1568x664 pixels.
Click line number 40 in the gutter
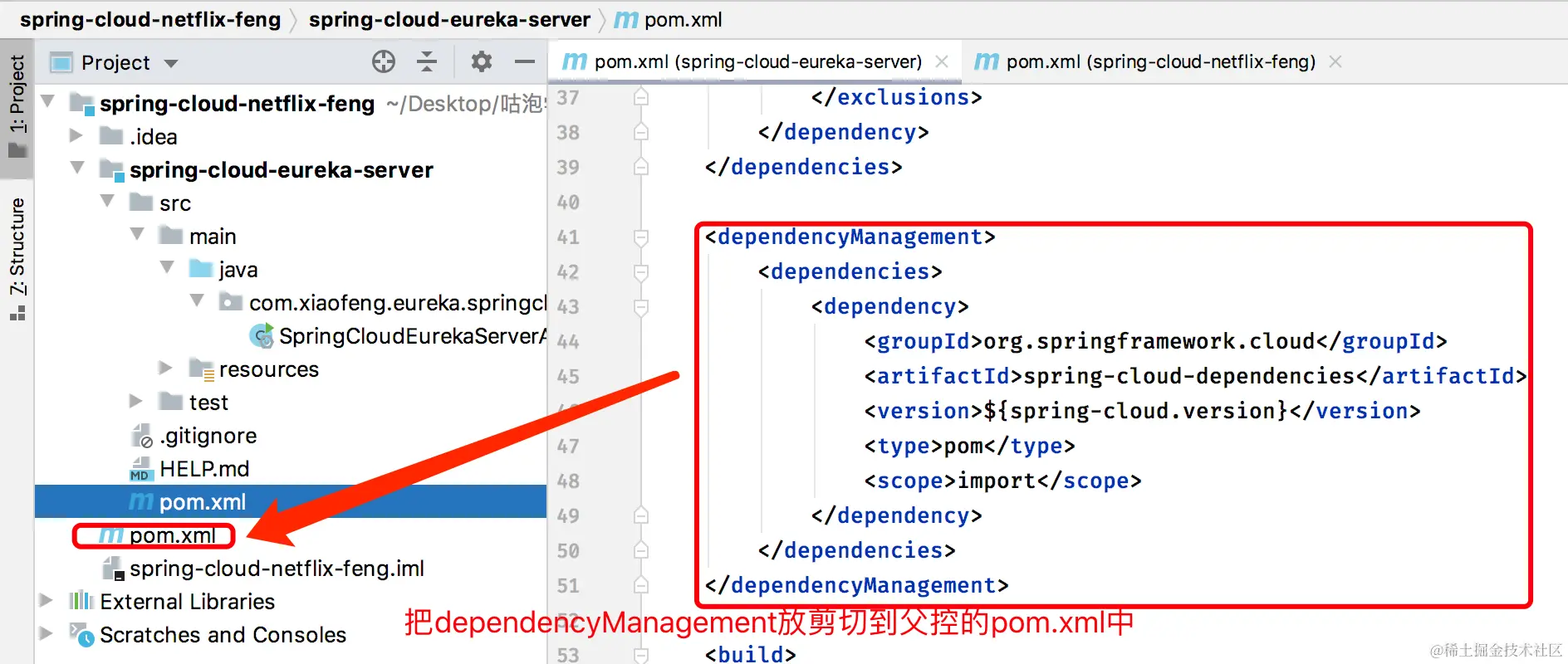tap(568, 202)
